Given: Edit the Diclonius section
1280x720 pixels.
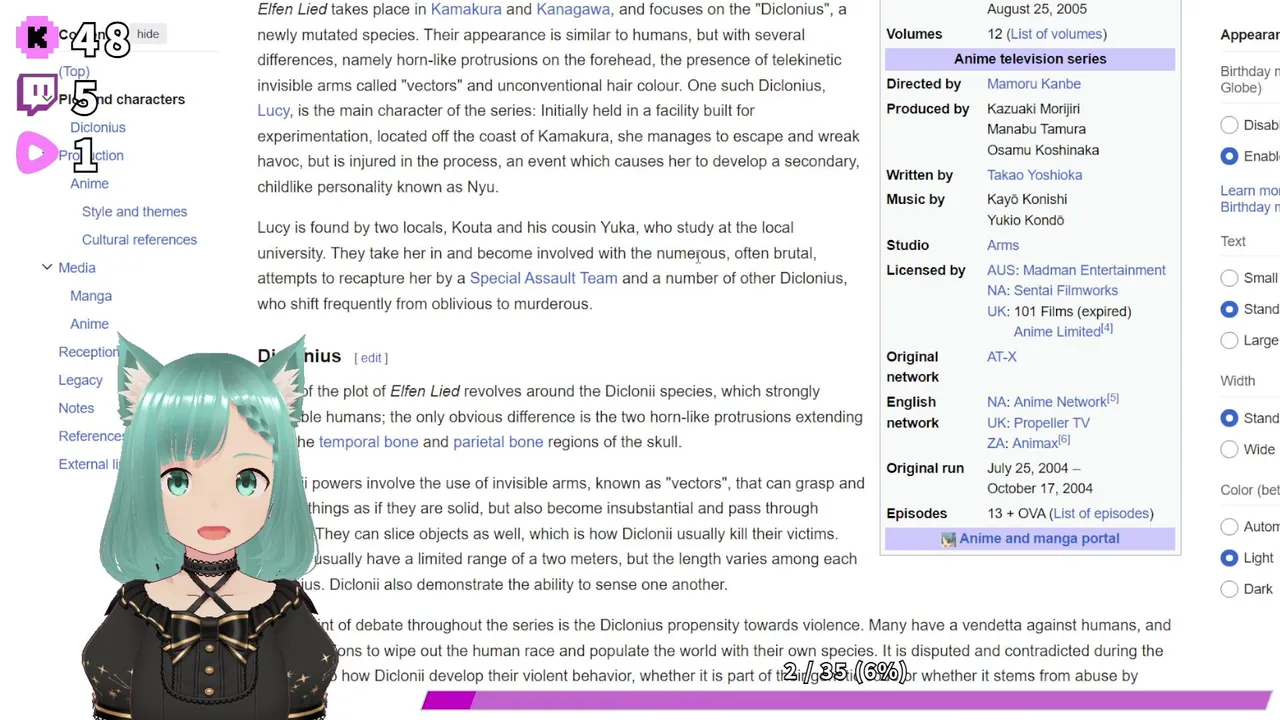Looking at the screenshot, I should tap(371, 358).
